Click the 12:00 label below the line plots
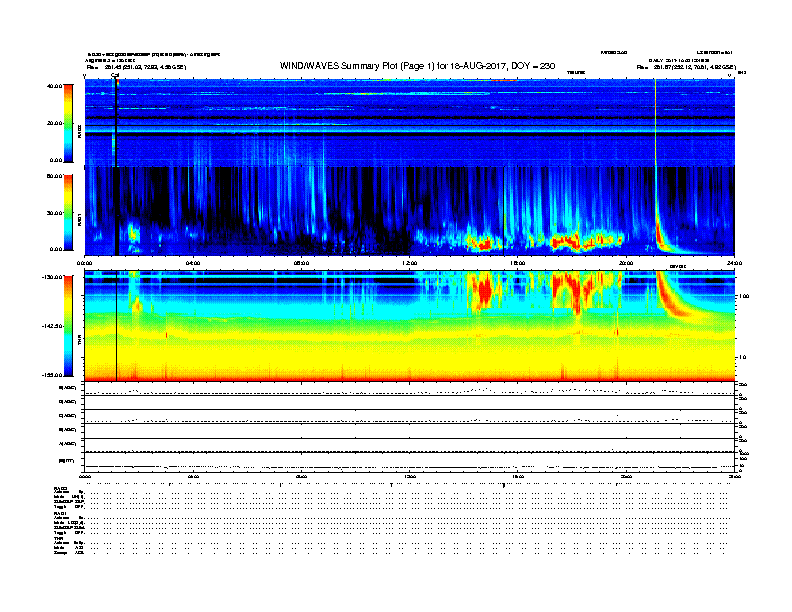This screenshot has width=792, height=612. pos(410,476)
